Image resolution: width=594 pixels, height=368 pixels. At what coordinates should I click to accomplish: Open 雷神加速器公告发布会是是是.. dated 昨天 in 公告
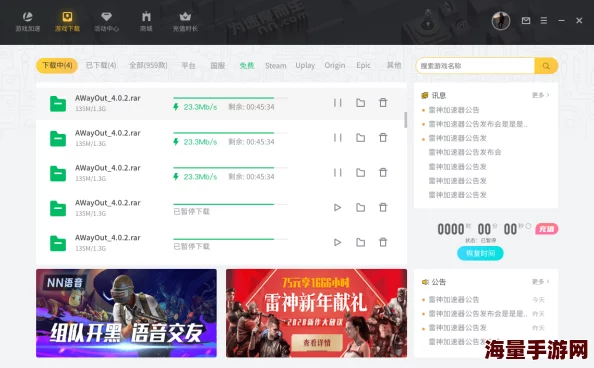478,314
